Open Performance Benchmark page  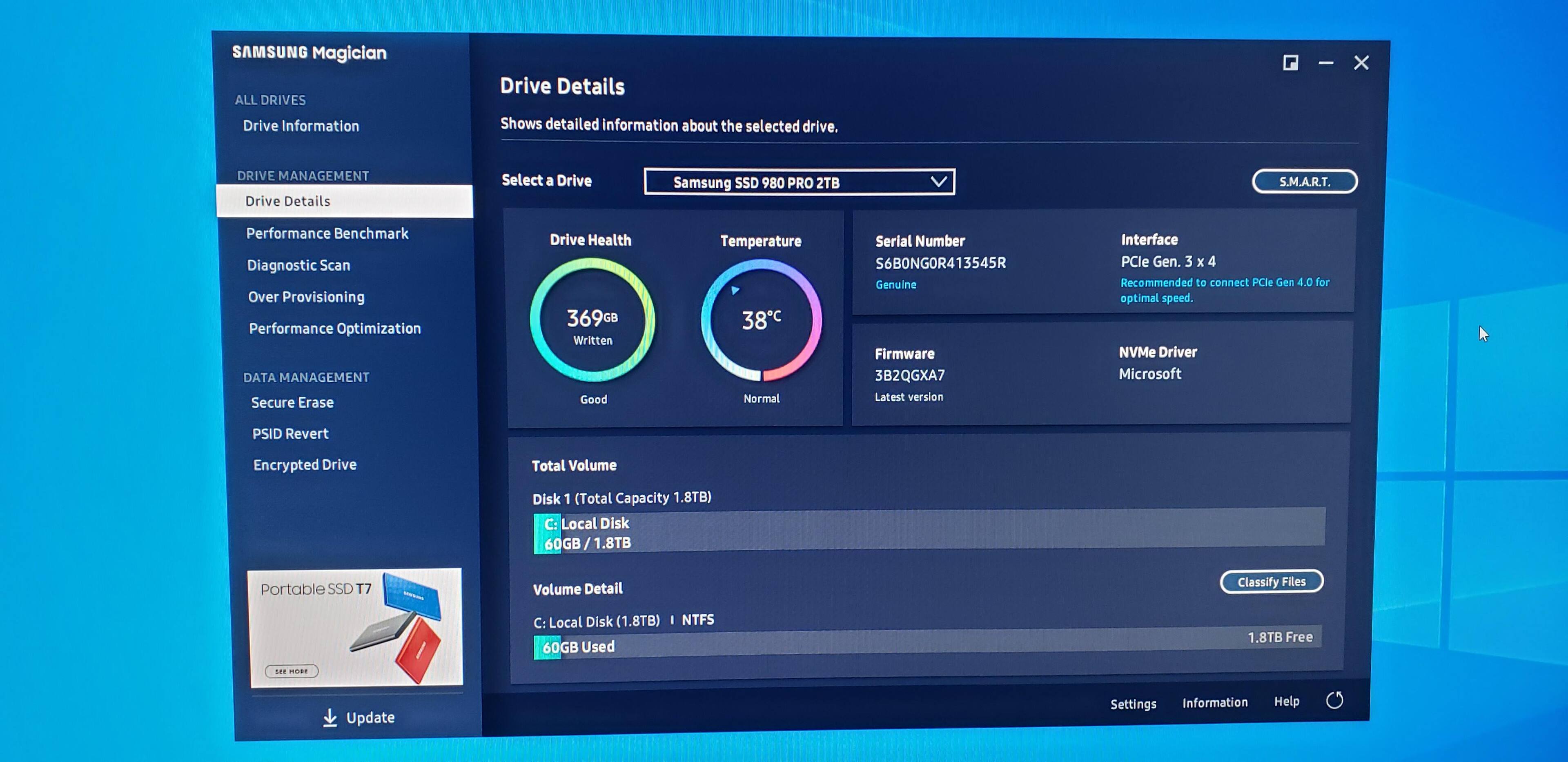[327, 234]
